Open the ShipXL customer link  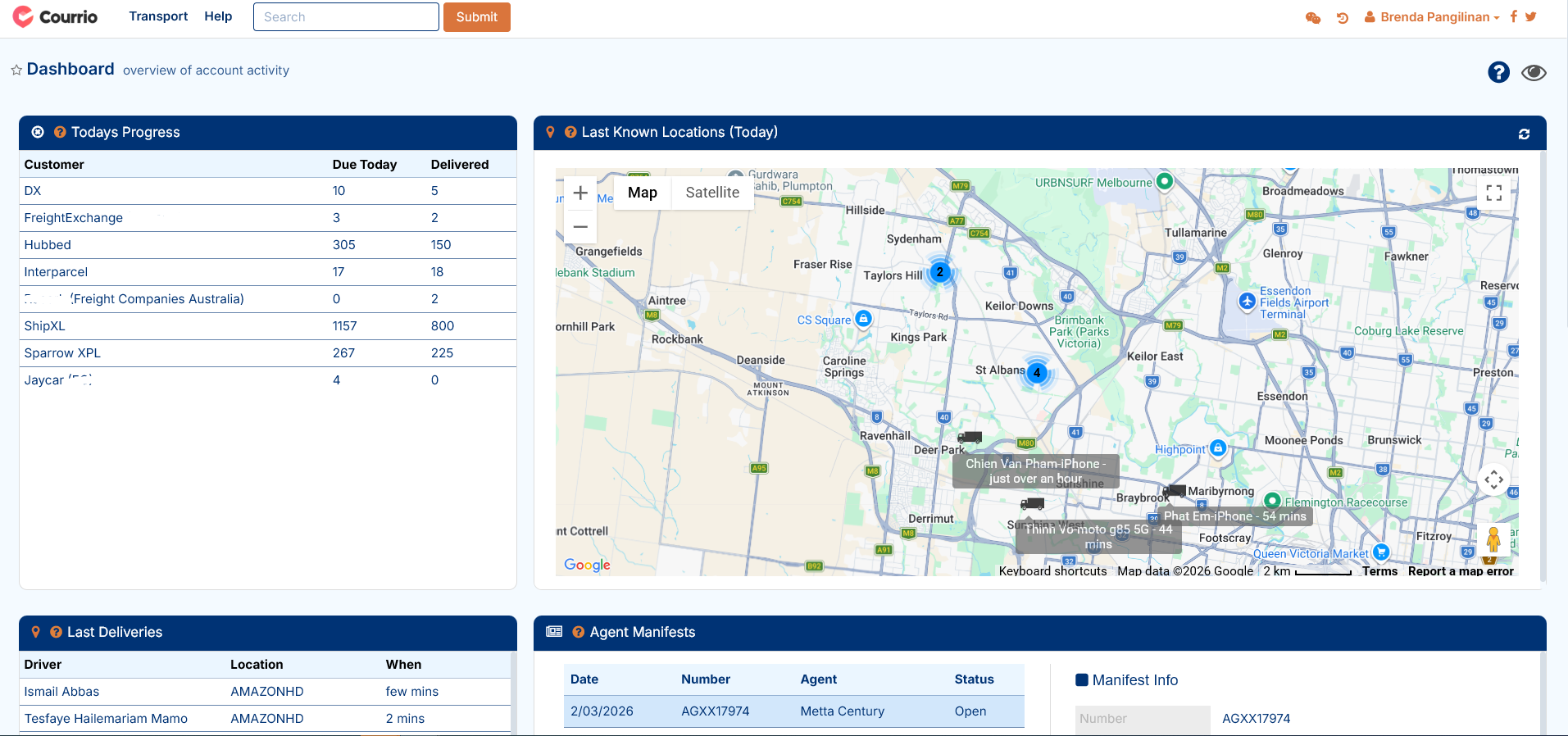(44, 326)
